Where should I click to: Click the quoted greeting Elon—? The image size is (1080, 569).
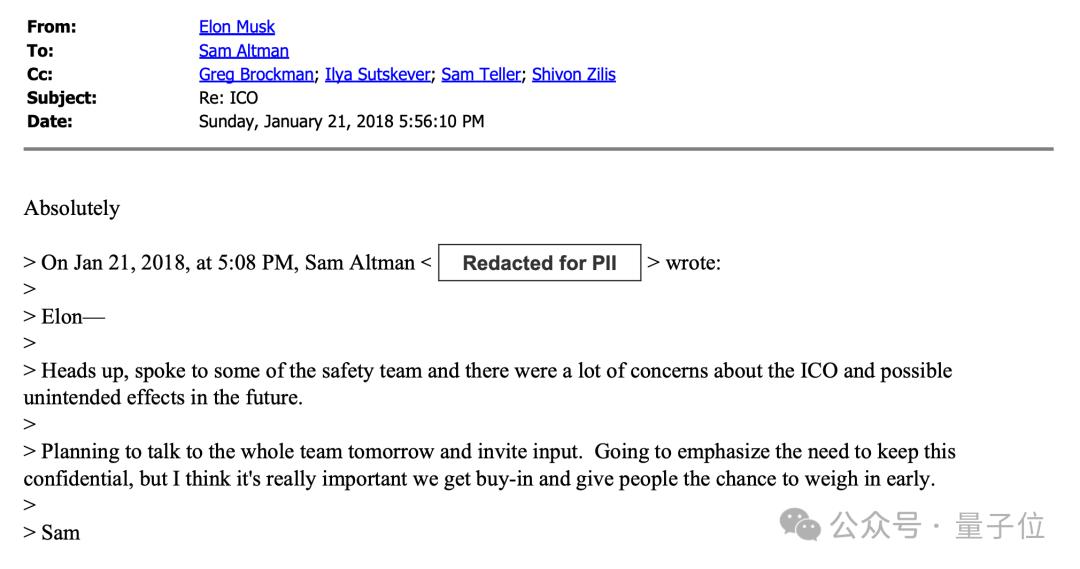tap(73, 317)
